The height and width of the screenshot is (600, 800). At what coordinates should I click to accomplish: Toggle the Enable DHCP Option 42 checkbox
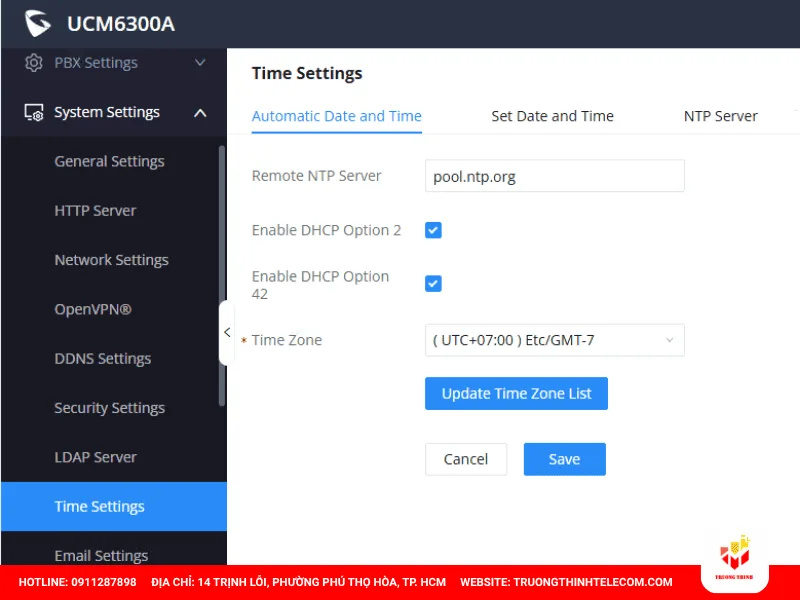(433, 284)
